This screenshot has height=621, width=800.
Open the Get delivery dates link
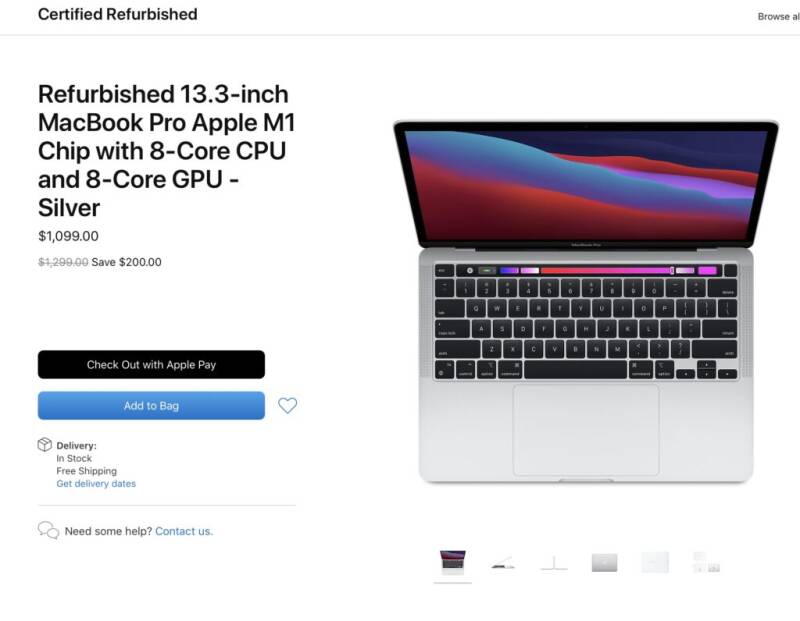(x=96, y=483)
